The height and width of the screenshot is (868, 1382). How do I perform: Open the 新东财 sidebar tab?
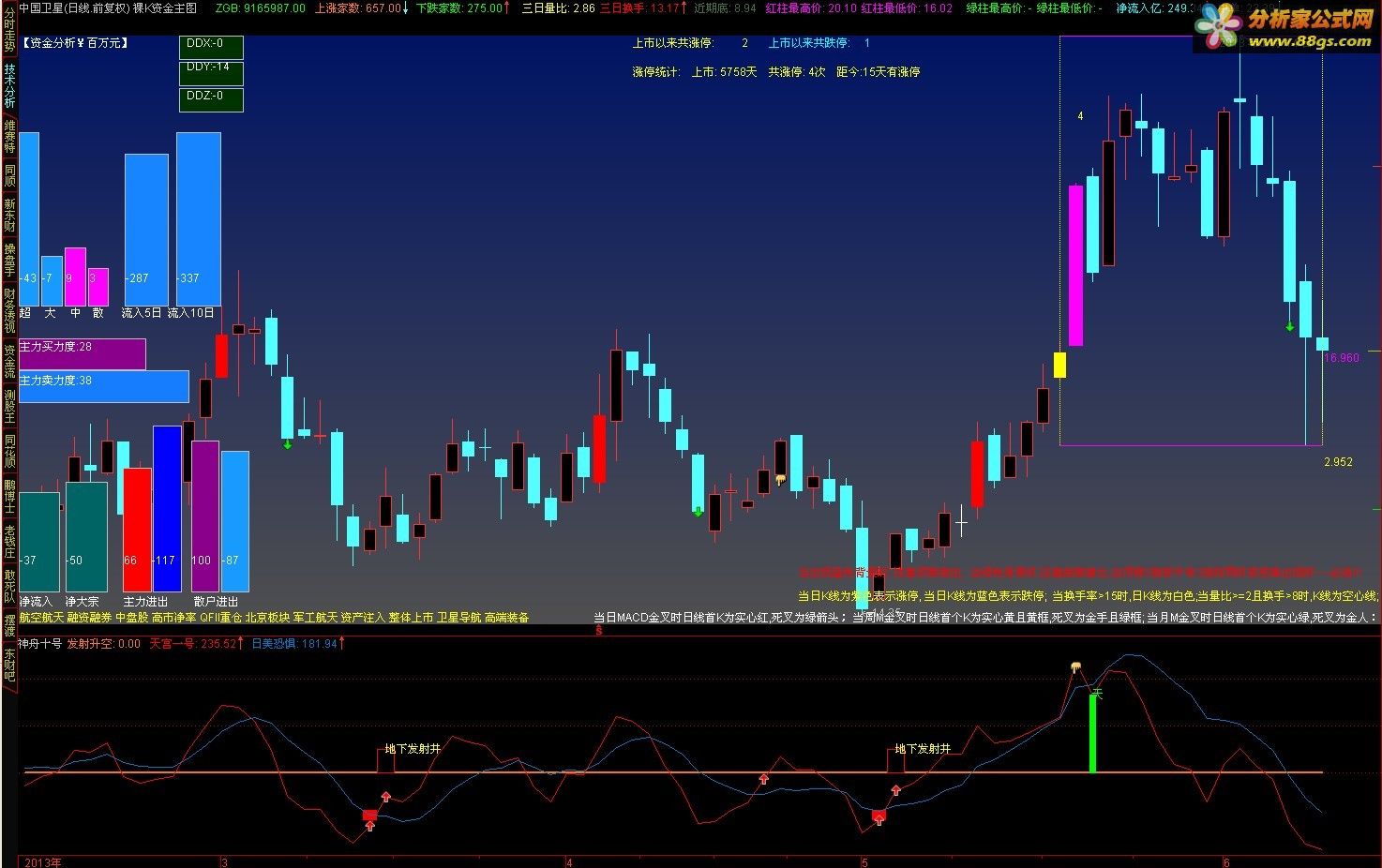coord(9,215)
